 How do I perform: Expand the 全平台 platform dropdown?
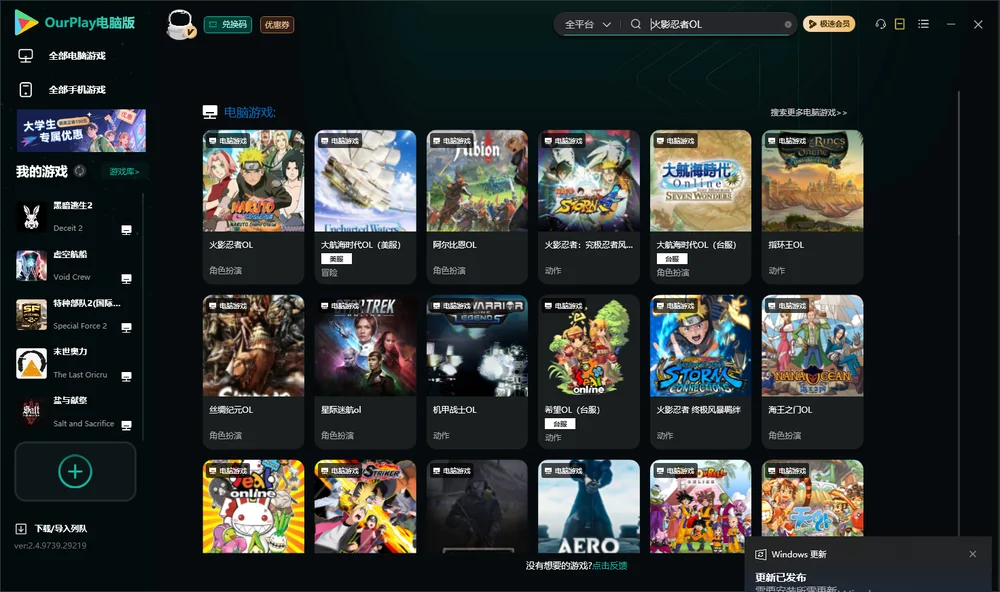[x=587, y=24]
